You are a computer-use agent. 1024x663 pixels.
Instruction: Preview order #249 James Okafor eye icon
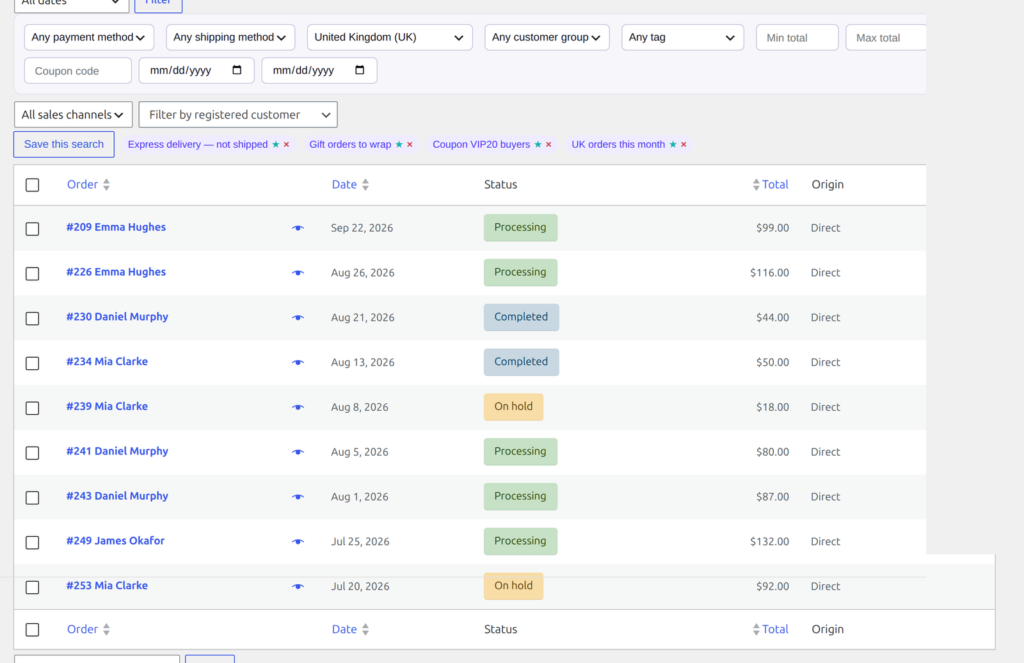click(298, 542)
